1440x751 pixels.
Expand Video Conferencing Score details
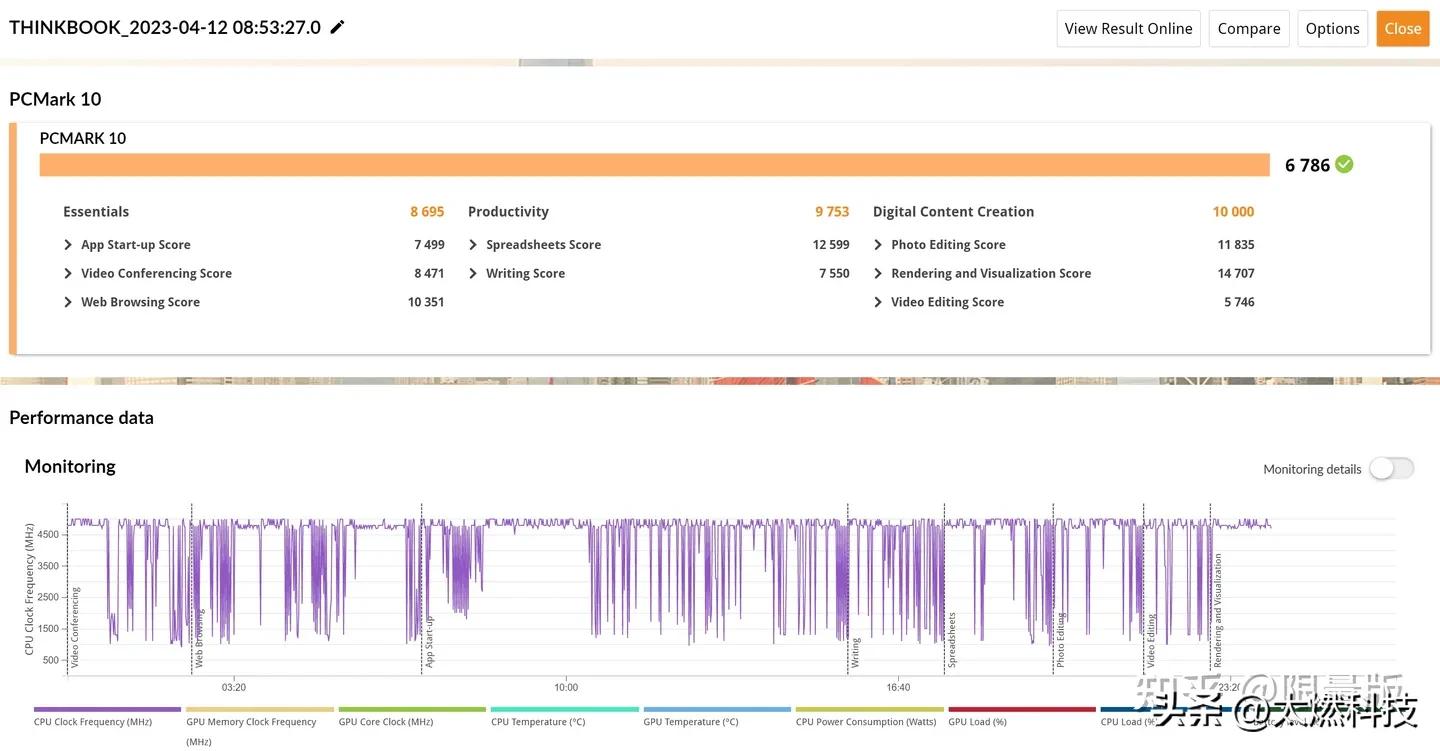(68, 274)
